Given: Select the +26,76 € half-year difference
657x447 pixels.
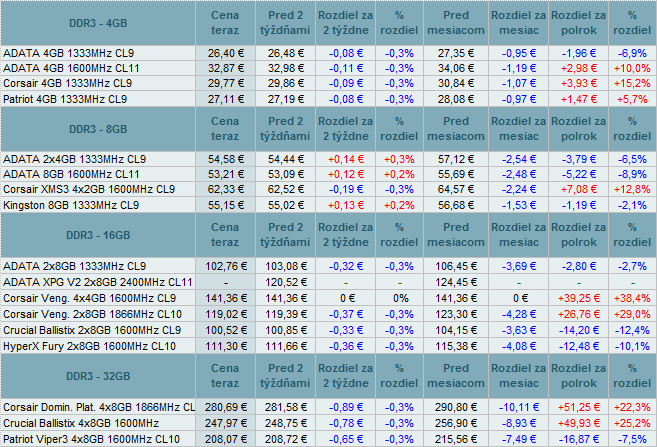Looking at the screenshot, I should tap(579, 314).
